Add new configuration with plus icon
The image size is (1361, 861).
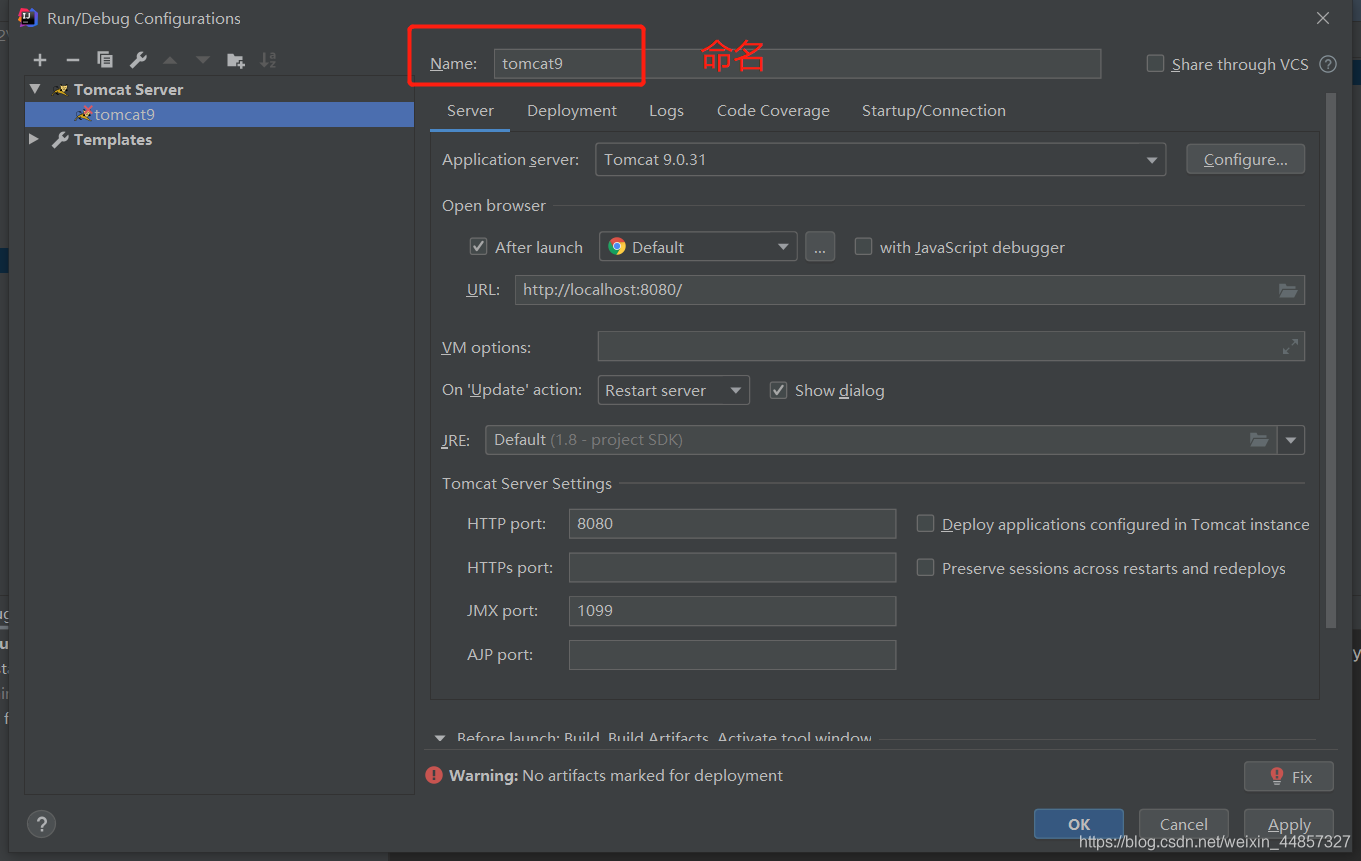40,61
